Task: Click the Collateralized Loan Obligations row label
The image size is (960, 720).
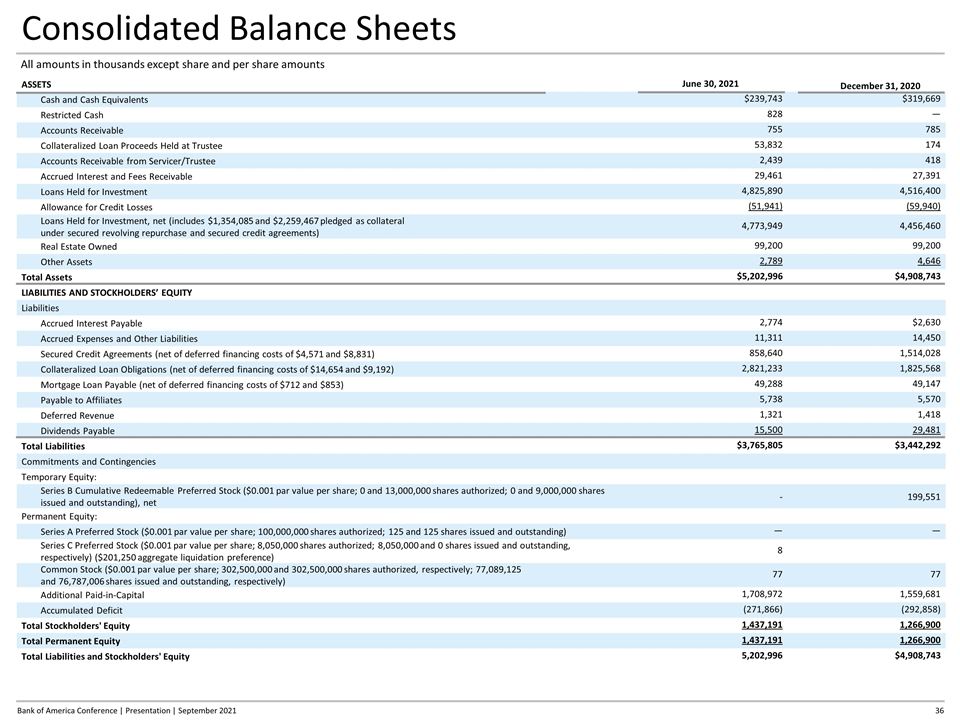Action: point(217,370)
